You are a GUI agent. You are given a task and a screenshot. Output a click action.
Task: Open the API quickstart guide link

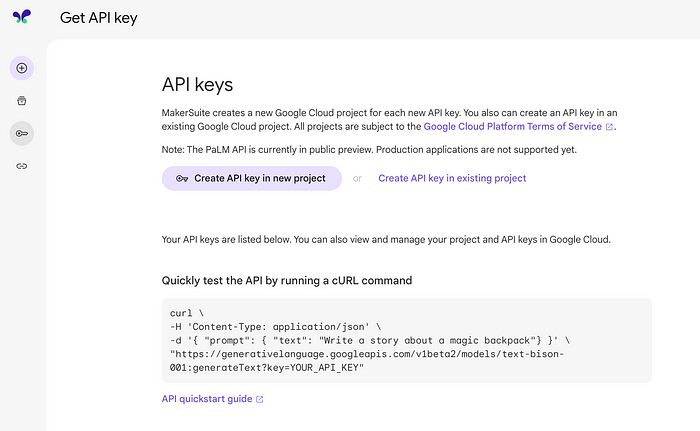tap(207, 399)
